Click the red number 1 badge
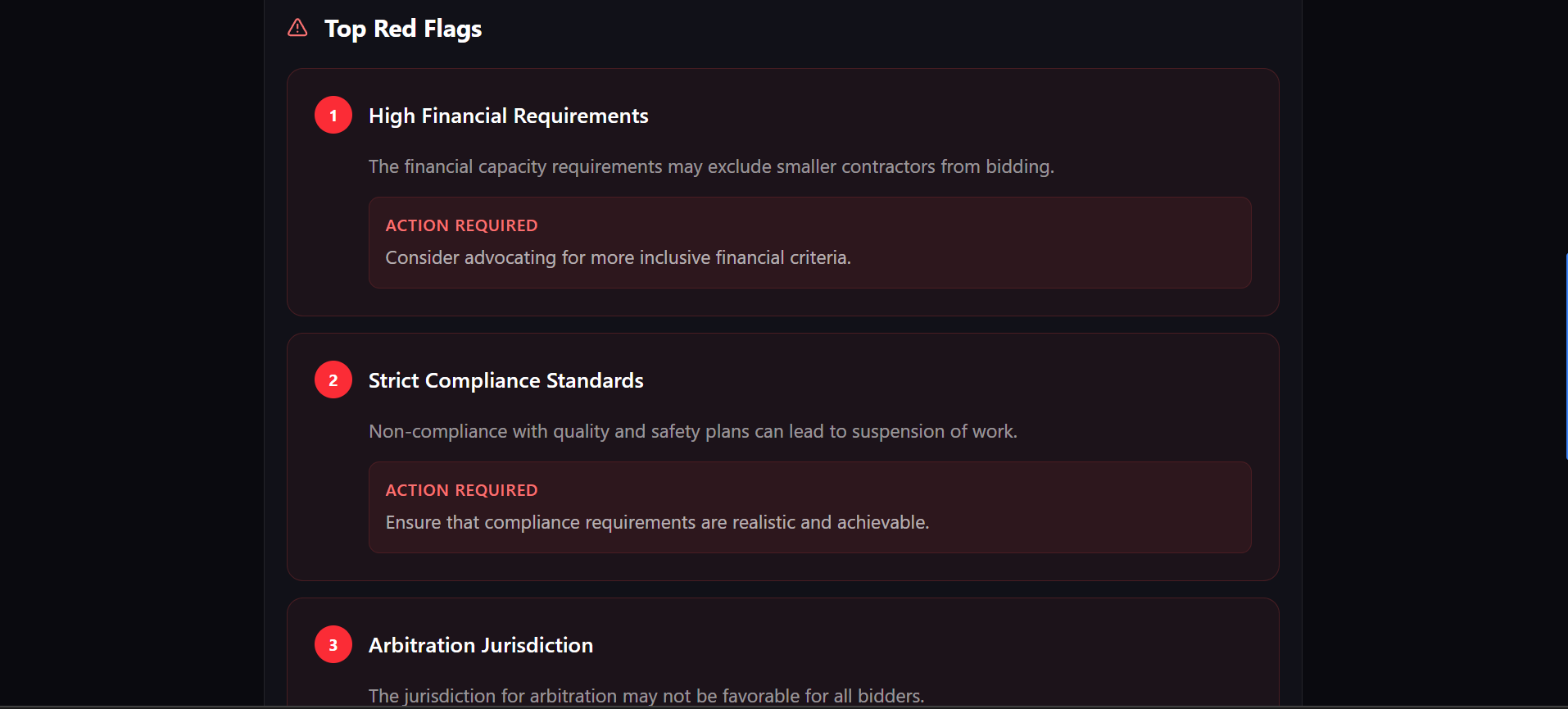 click(333, 116)
